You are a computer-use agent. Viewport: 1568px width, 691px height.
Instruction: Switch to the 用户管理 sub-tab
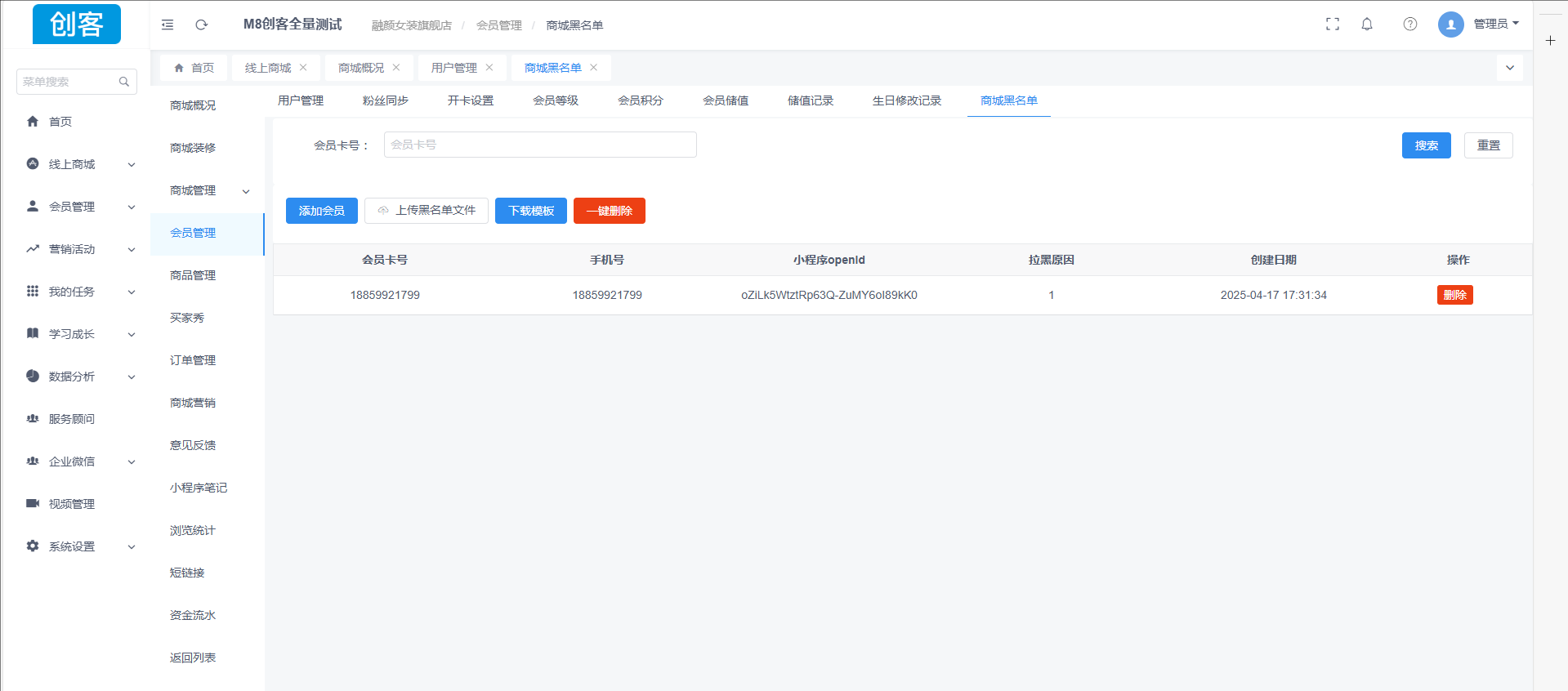coord(301,100)
